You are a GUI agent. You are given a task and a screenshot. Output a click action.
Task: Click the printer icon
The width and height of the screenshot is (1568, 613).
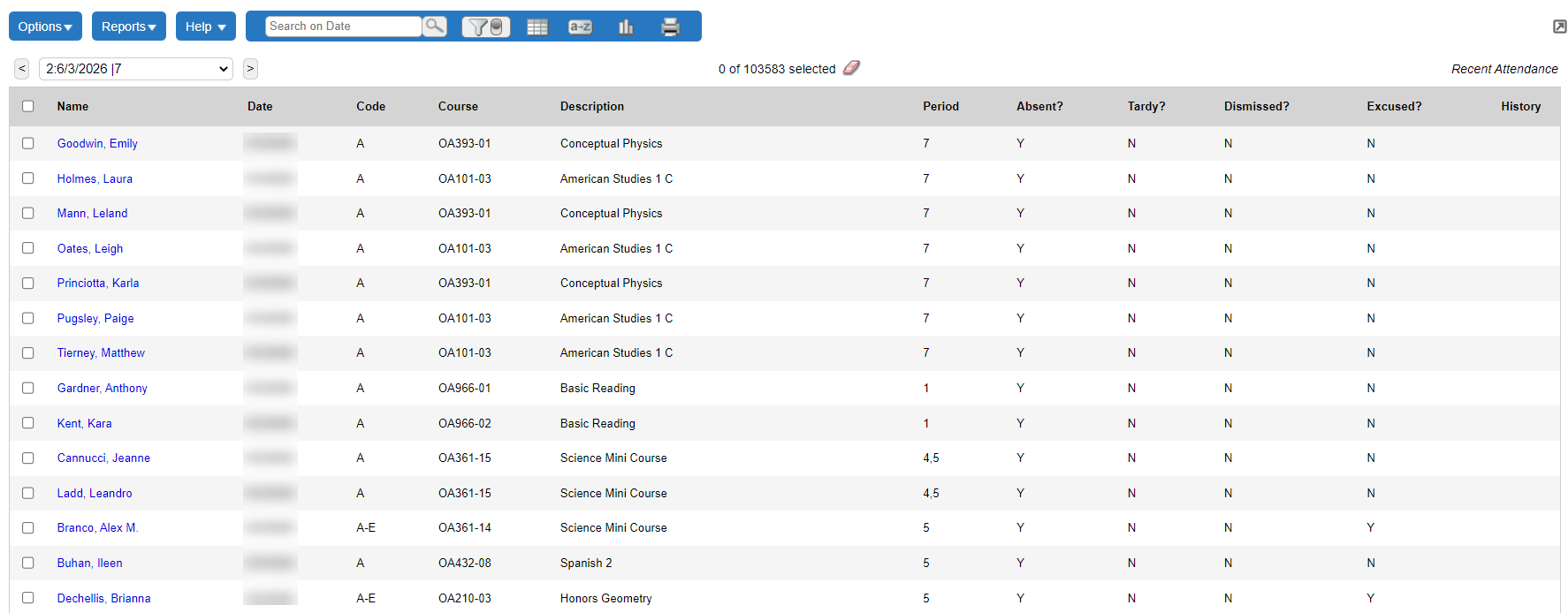coord(670,27)
